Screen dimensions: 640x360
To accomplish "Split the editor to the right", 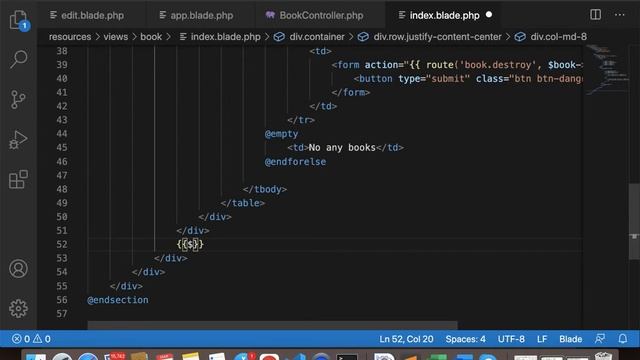I will coord(596,15).
